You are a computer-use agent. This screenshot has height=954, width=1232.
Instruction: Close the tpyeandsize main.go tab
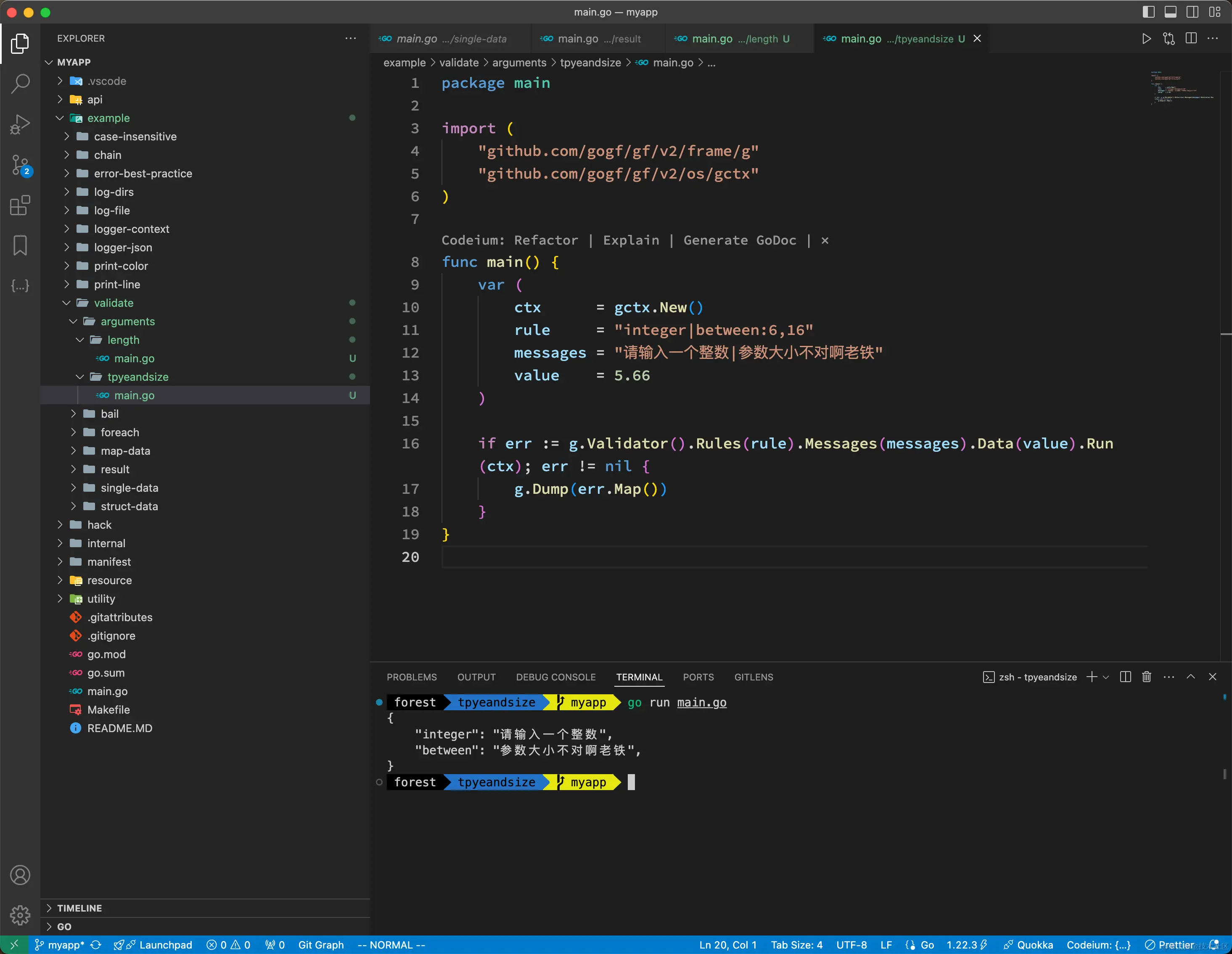(x=977, y=38)
